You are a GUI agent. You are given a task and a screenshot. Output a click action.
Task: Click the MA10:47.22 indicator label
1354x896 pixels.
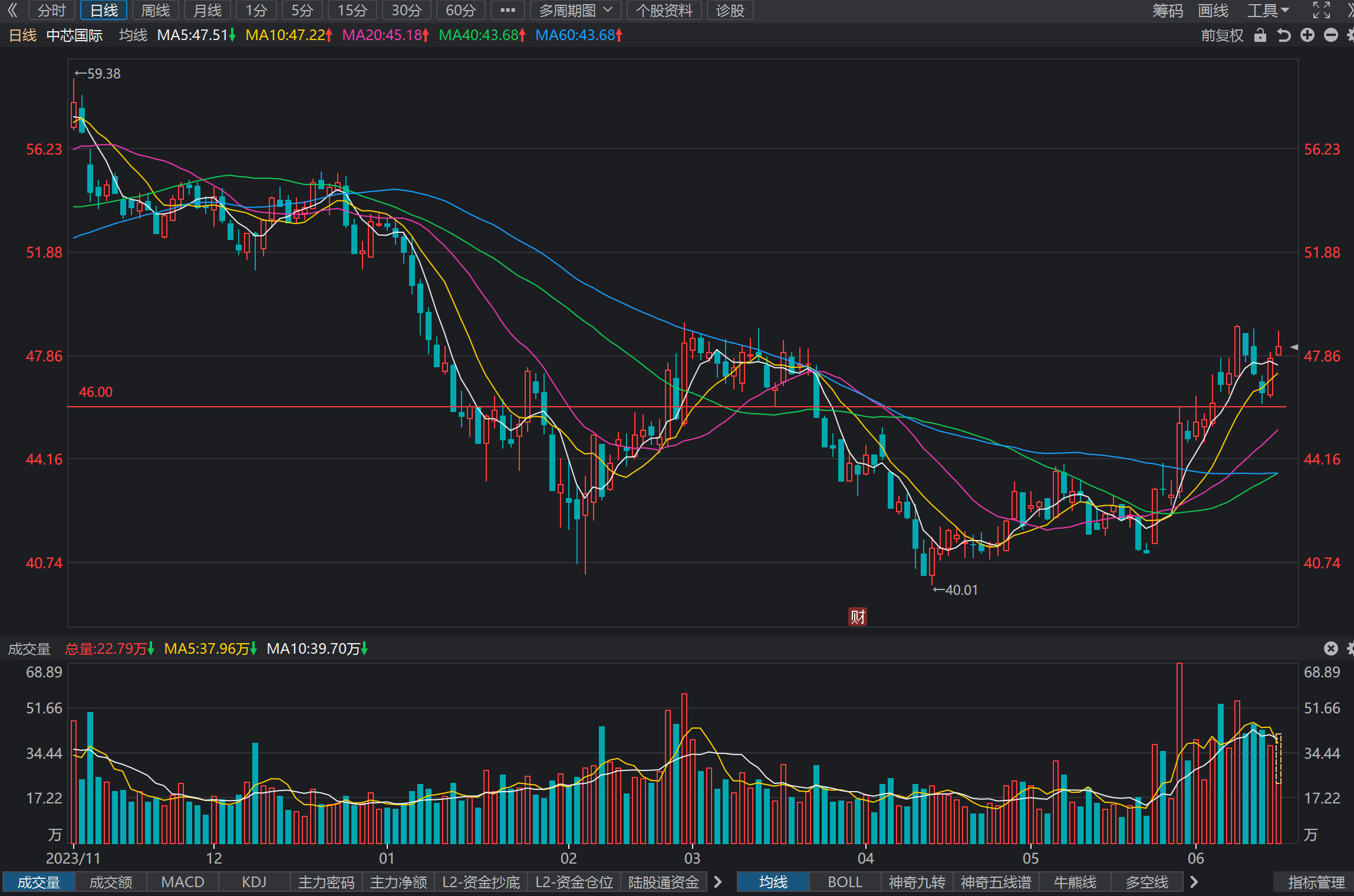(x=289, y=35)
